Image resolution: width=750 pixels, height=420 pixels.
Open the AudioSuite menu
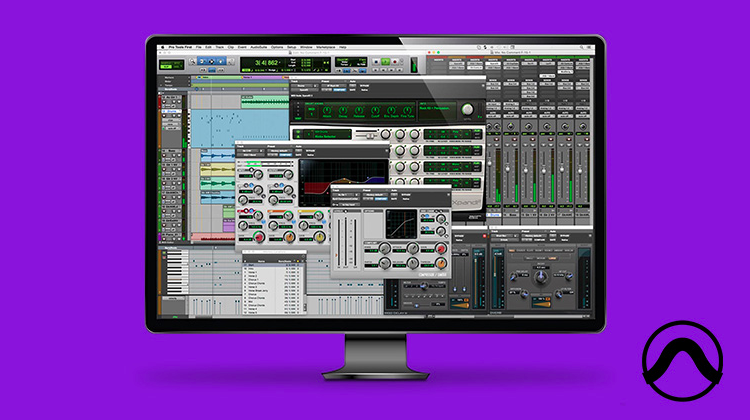(258, 47)
